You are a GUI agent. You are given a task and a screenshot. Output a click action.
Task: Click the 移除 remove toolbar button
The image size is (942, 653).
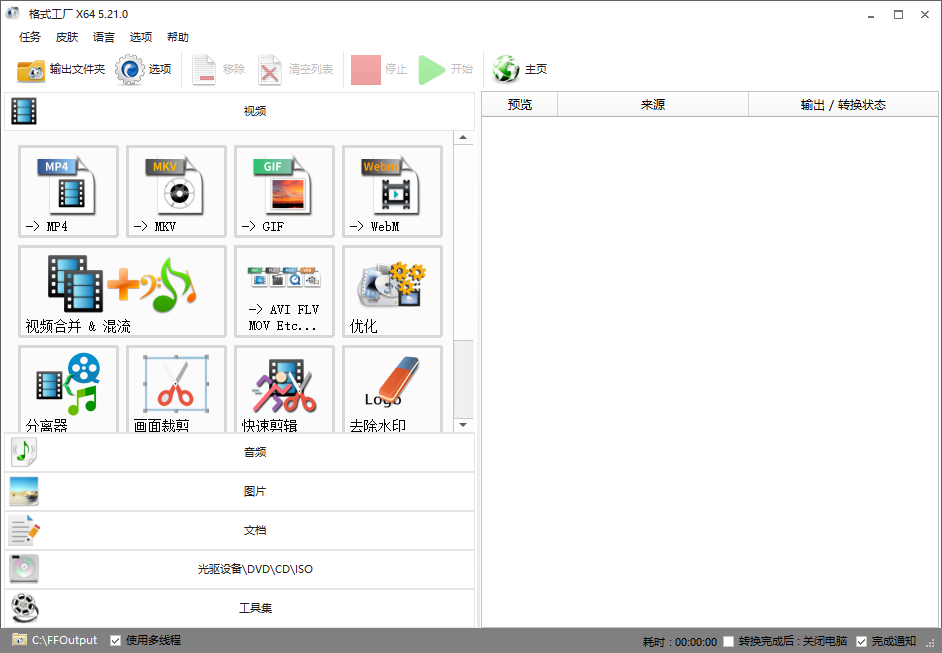coord(219,70)
